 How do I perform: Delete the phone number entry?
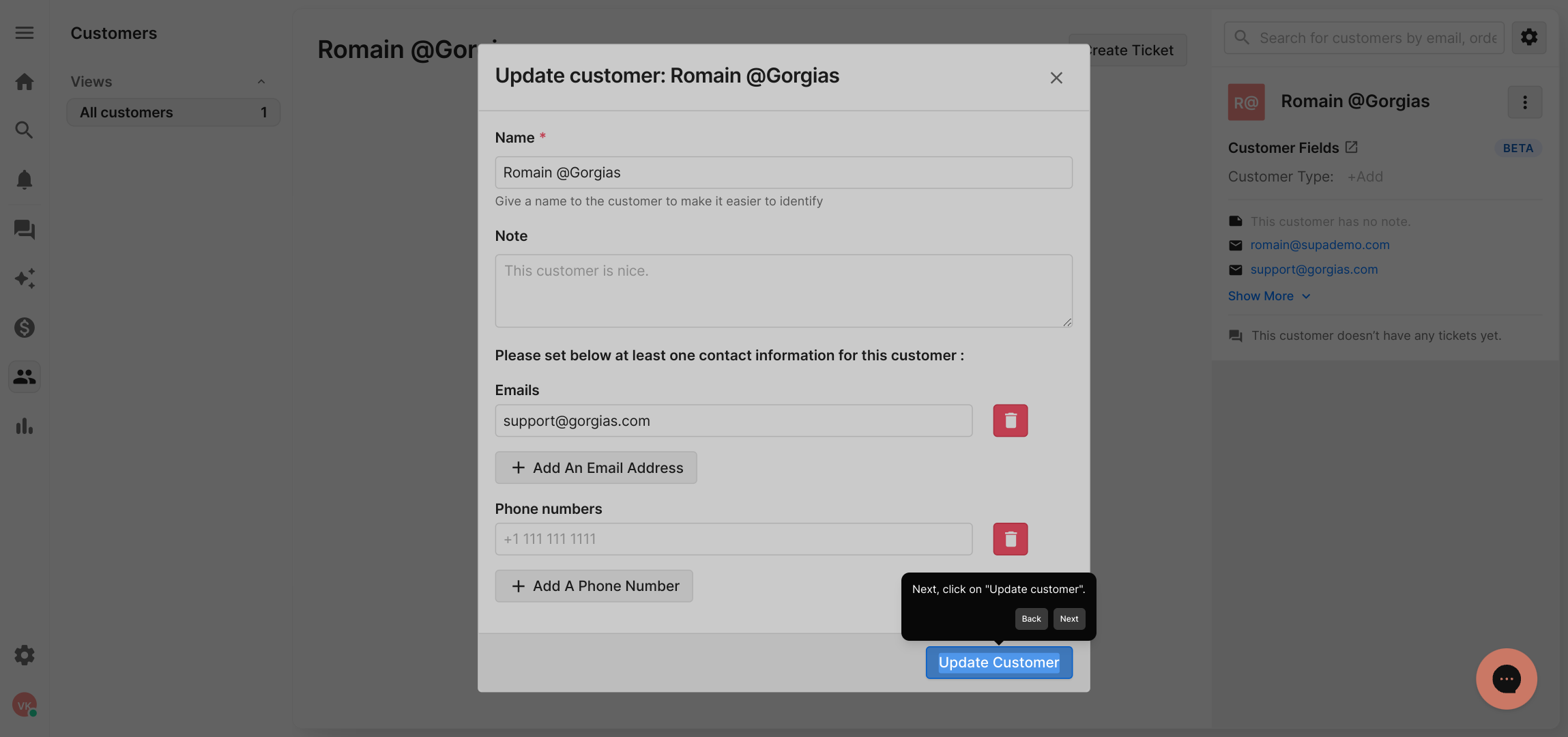1011,539
